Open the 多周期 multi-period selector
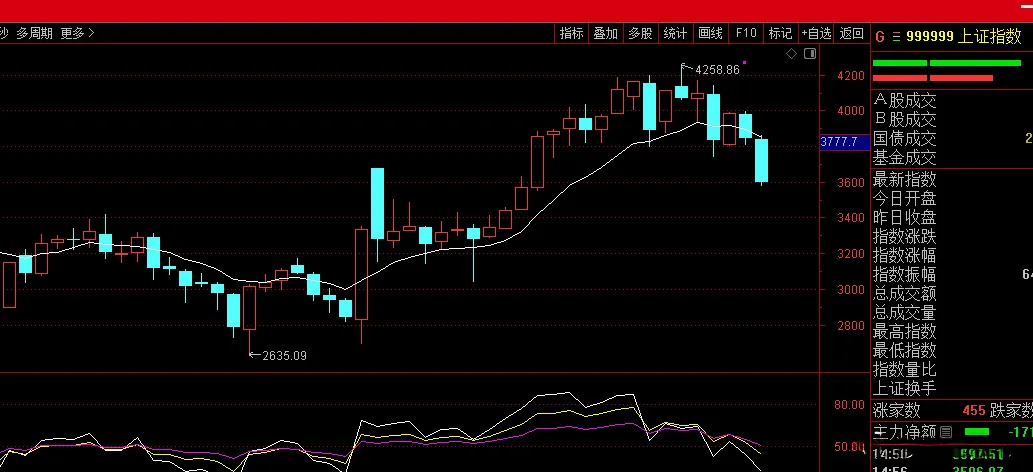1033x472 pixels. coord(34,33)
